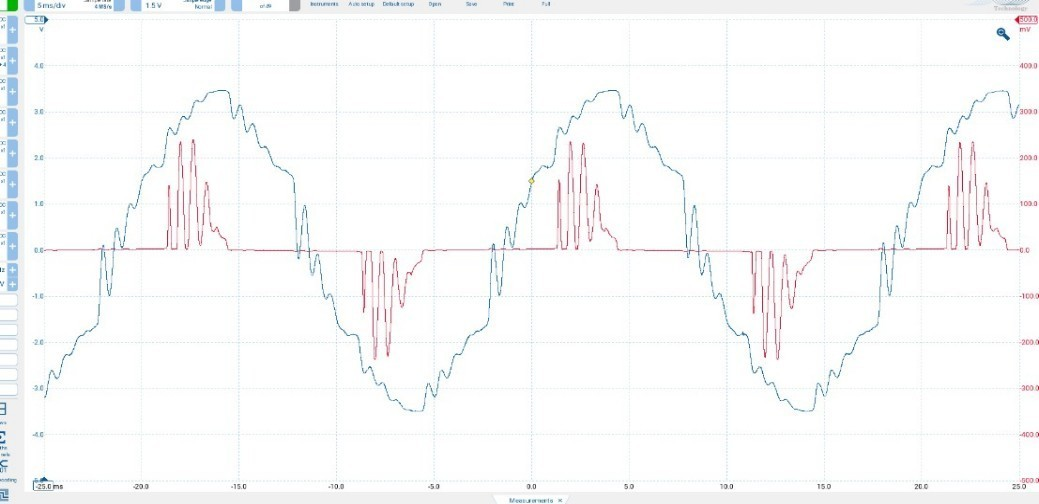The height and width of the screenshot is (504, 1039).
Task: Open the Measurements tab at the bottom
Action: 531,501
